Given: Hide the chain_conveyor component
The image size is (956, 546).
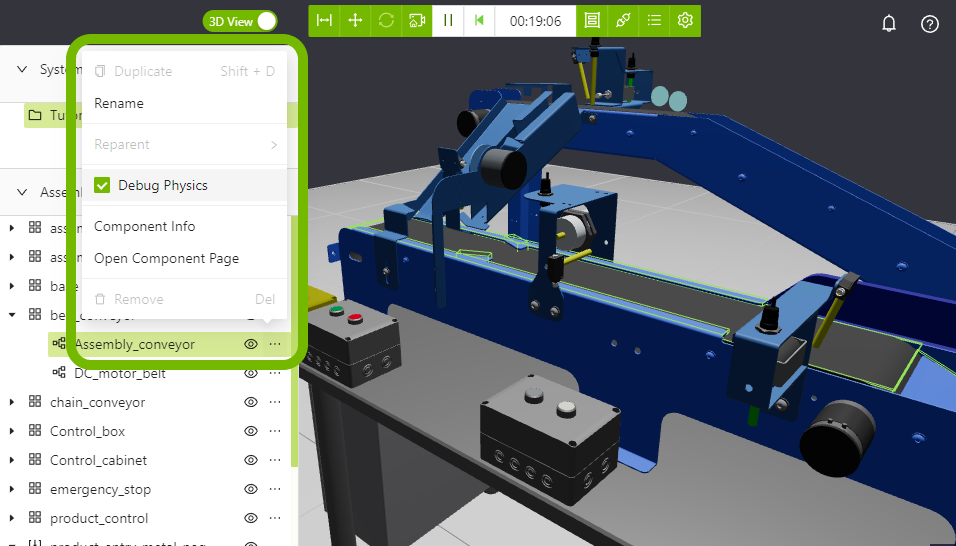Looking at the screenshot, I should 251,403.
